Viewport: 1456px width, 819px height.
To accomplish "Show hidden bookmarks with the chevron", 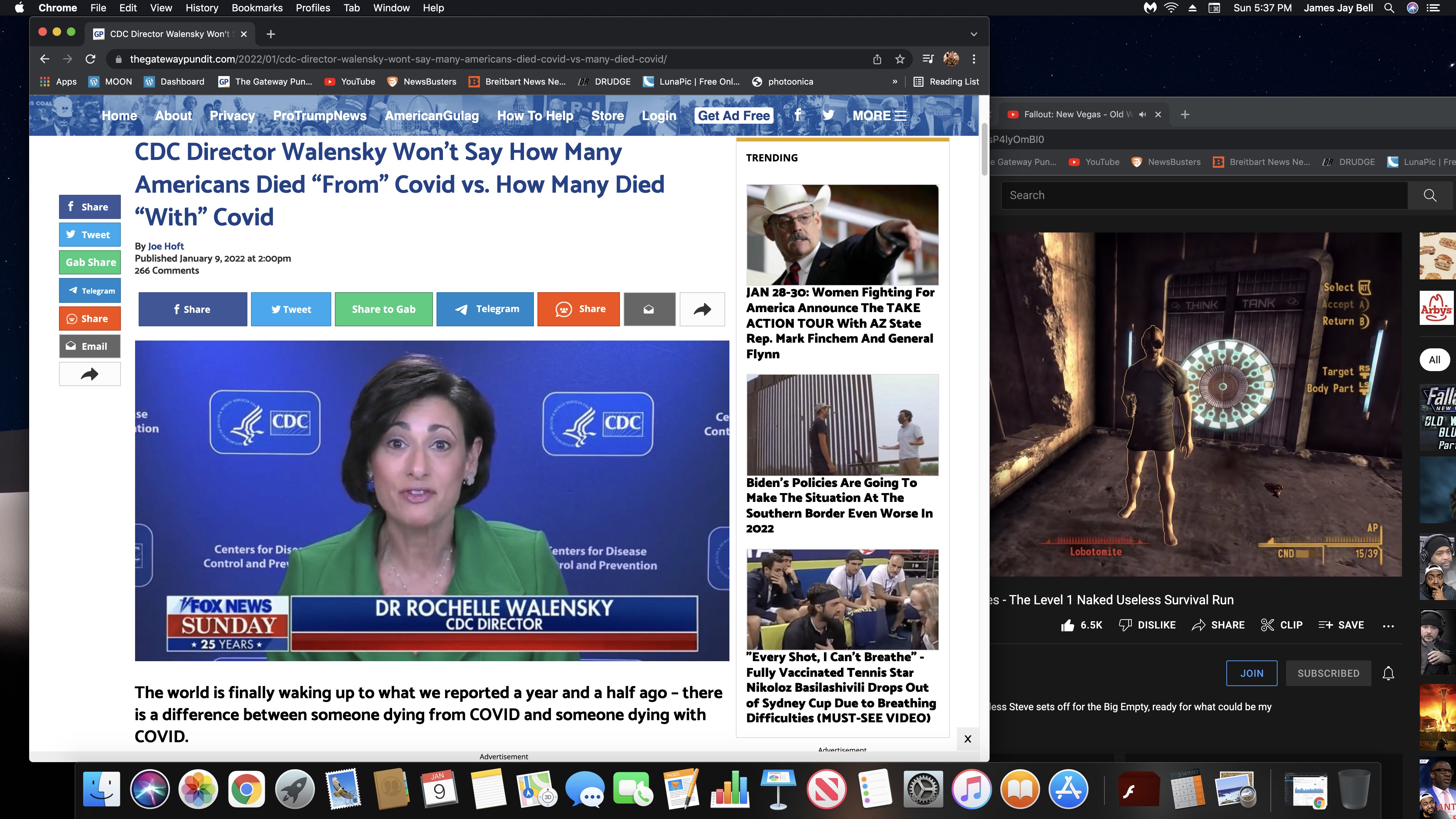I will point(895,81).
